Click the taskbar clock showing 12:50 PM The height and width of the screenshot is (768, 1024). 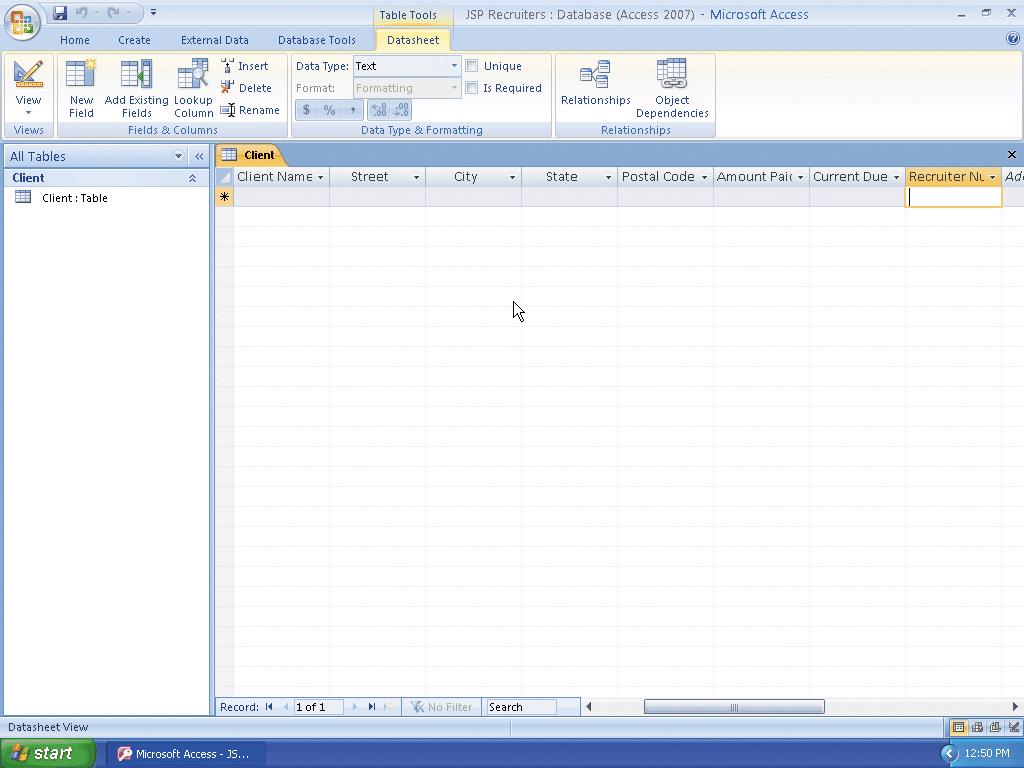point(987,754)
